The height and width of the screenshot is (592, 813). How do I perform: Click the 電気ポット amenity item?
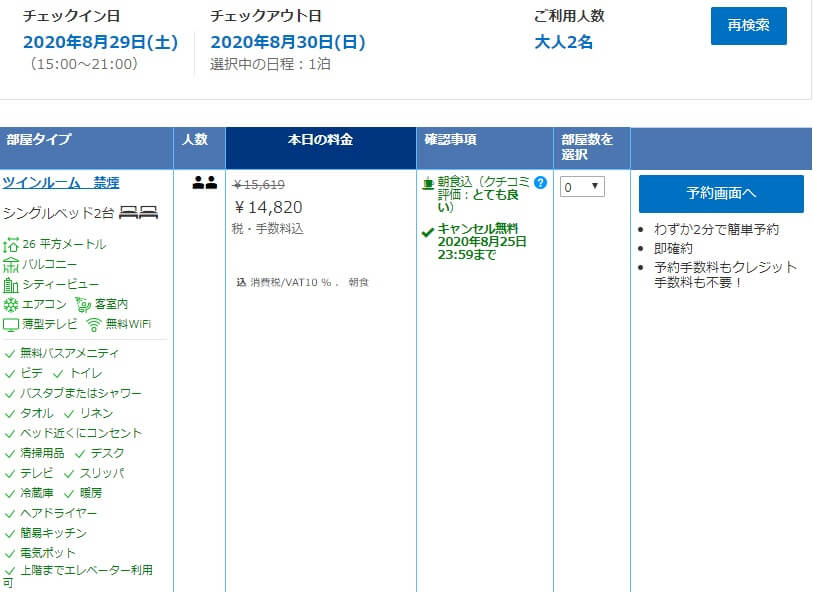click(48, 553)
